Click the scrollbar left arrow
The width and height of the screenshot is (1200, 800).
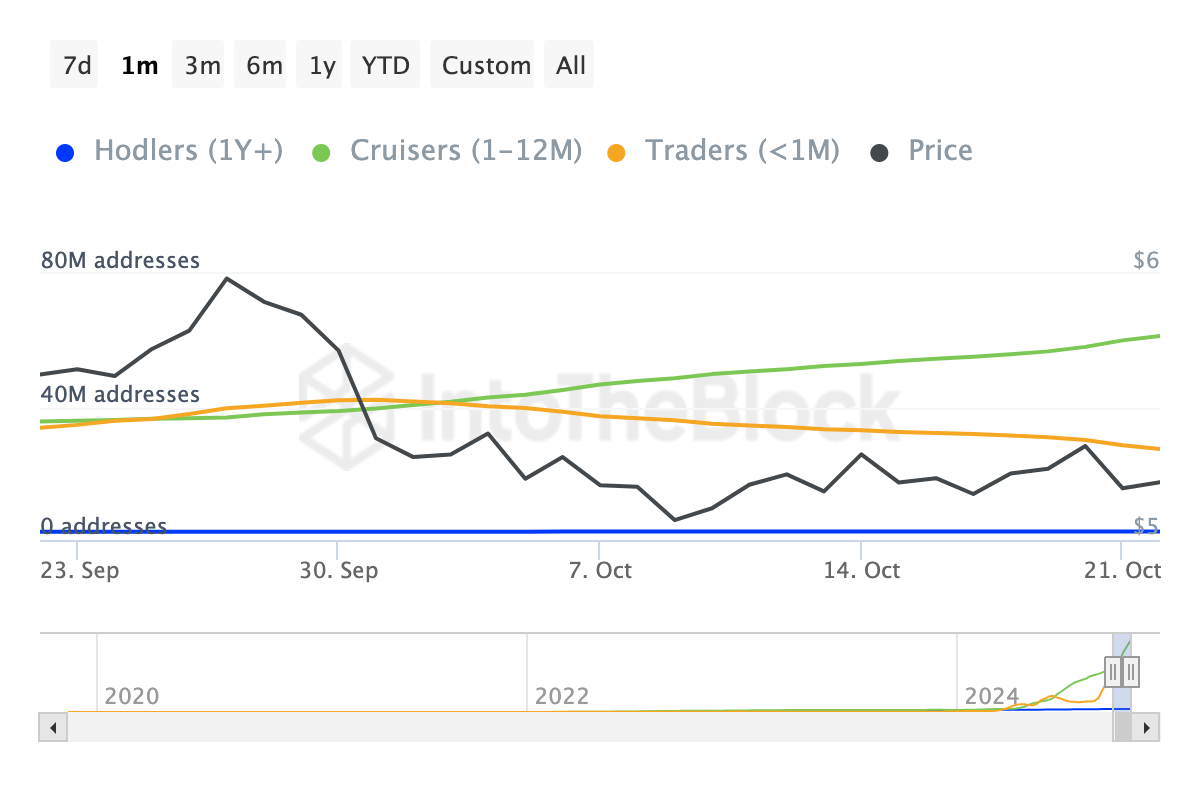click(53, 727)
